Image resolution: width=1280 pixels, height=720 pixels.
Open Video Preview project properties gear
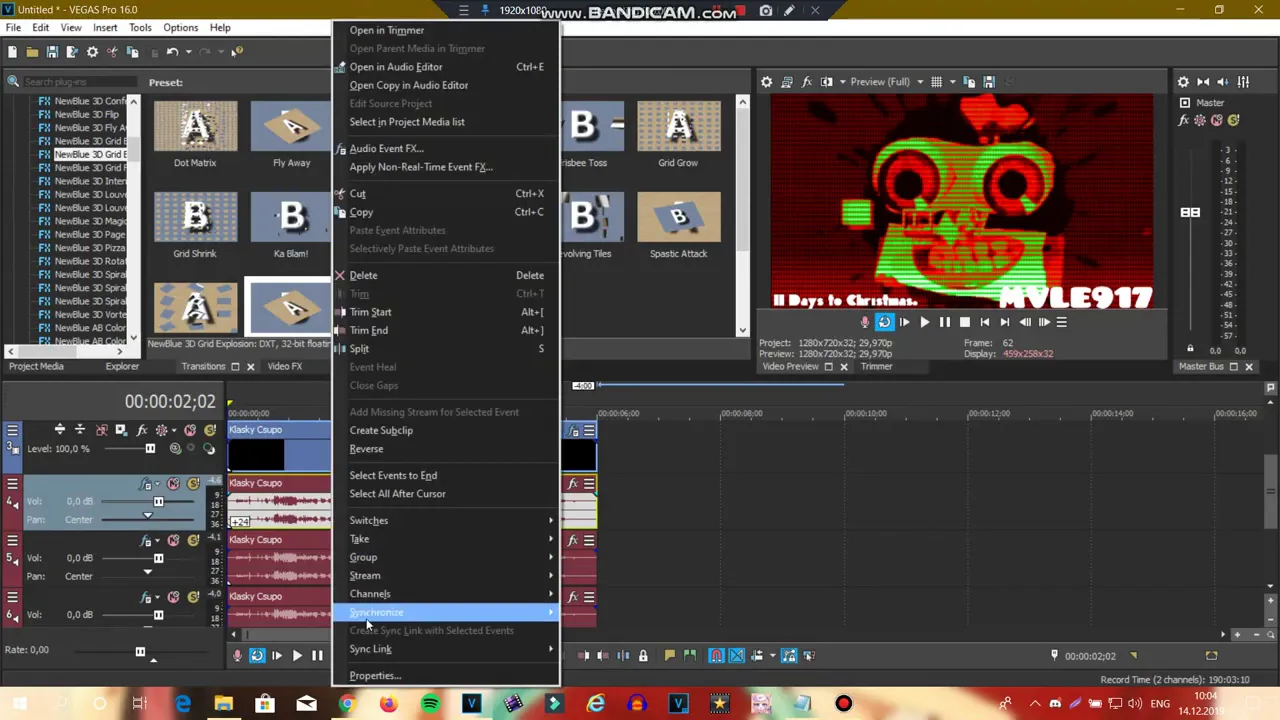pyautogui.click(x=766, y=82)
